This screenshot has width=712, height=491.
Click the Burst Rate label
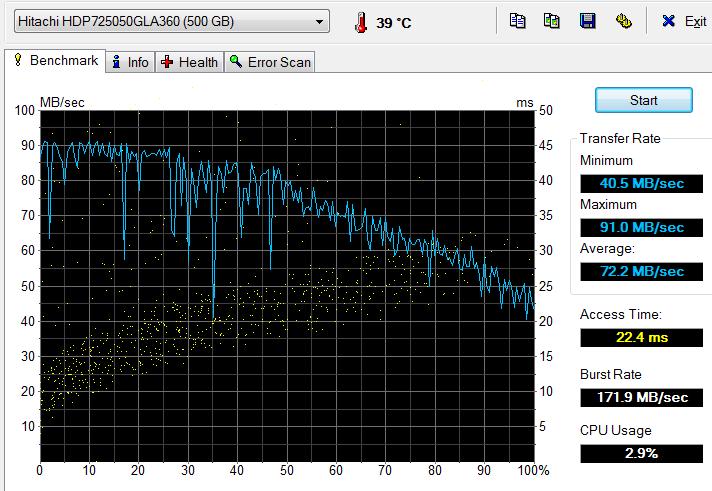click(x=611, y=374)
